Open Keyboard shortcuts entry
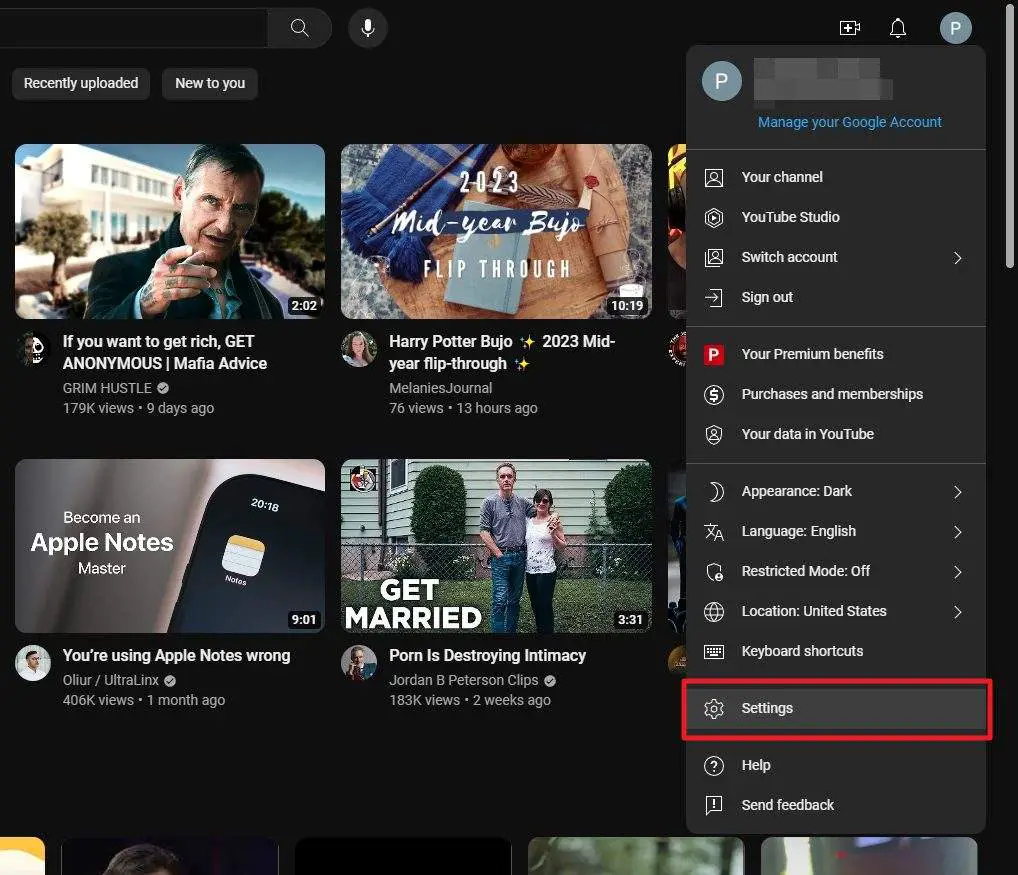Image resolution: width=1018 pixels, height=875 pixels. click(836, 652)
